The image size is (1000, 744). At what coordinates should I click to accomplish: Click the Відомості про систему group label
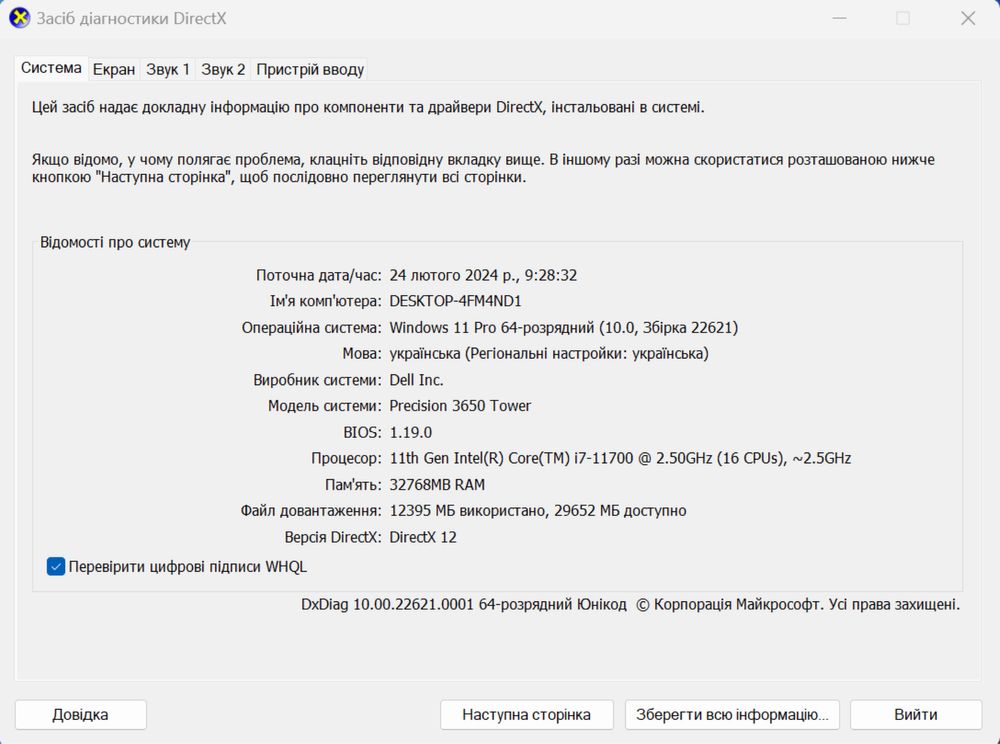click(115, 242)
